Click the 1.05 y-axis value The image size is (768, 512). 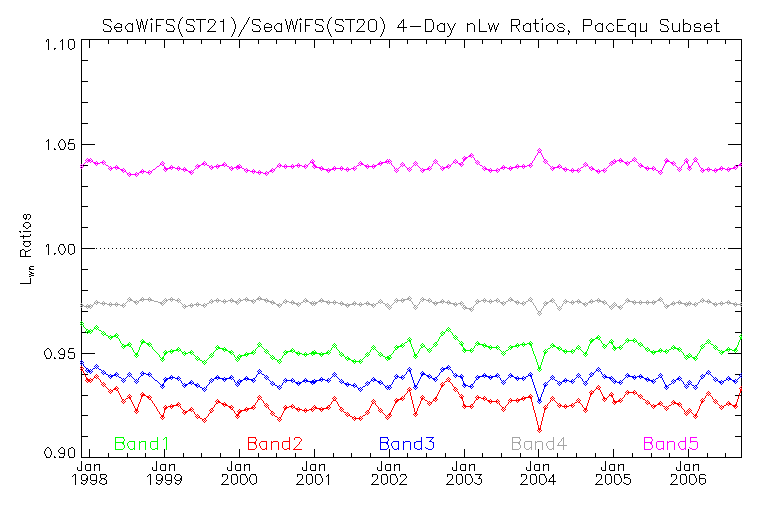click(x=60, y=145)
